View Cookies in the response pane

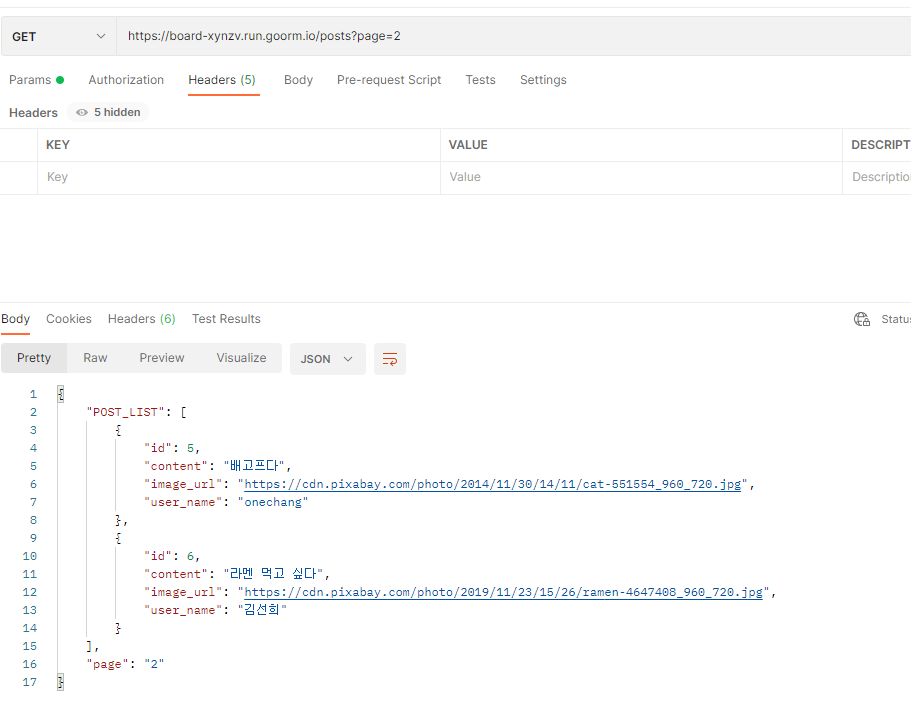[68, 318]
